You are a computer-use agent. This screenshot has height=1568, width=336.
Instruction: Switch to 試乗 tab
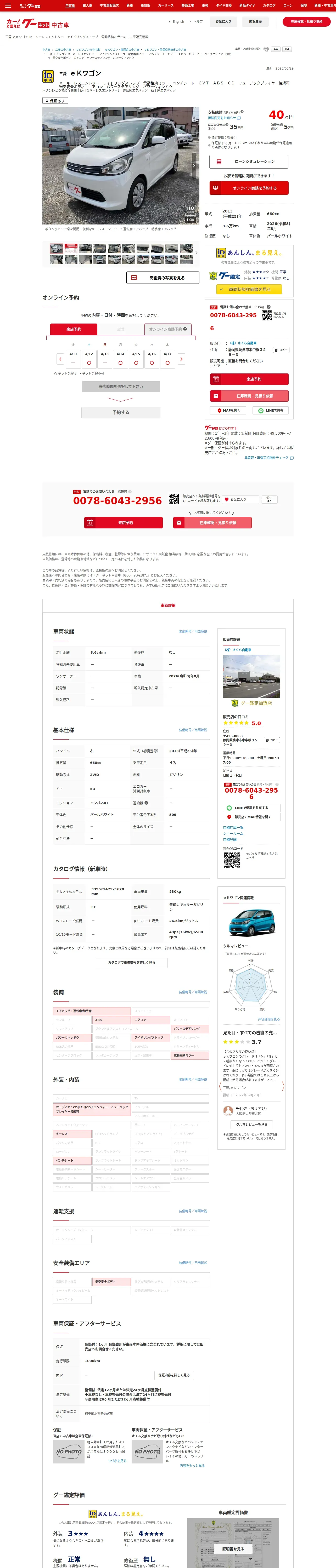(121, 329)
